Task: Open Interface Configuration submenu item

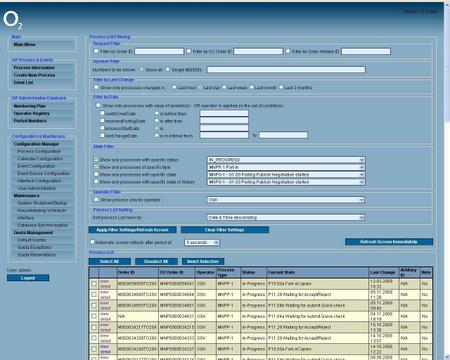Action: click(39, 181)
